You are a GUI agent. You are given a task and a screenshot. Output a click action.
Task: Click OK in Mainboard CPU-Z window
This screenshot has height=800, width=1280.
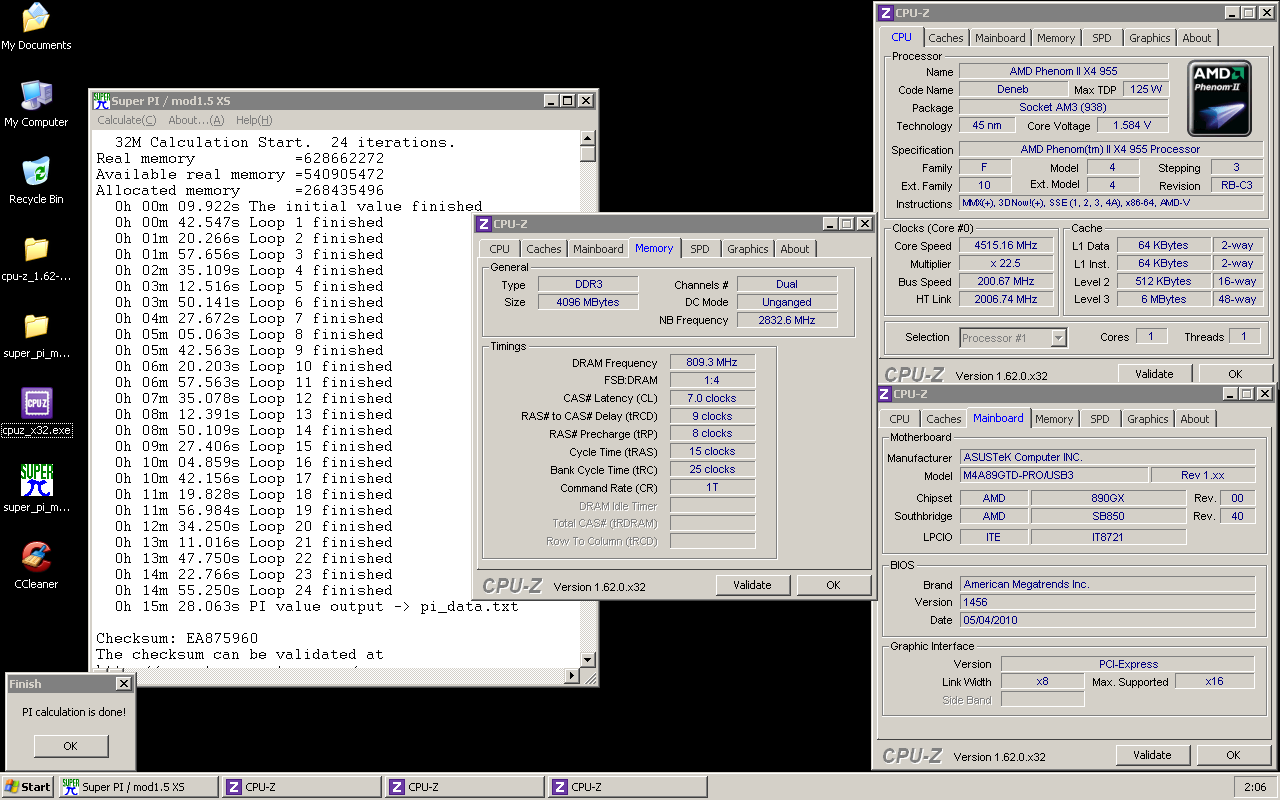click(x=1233, y=755)
